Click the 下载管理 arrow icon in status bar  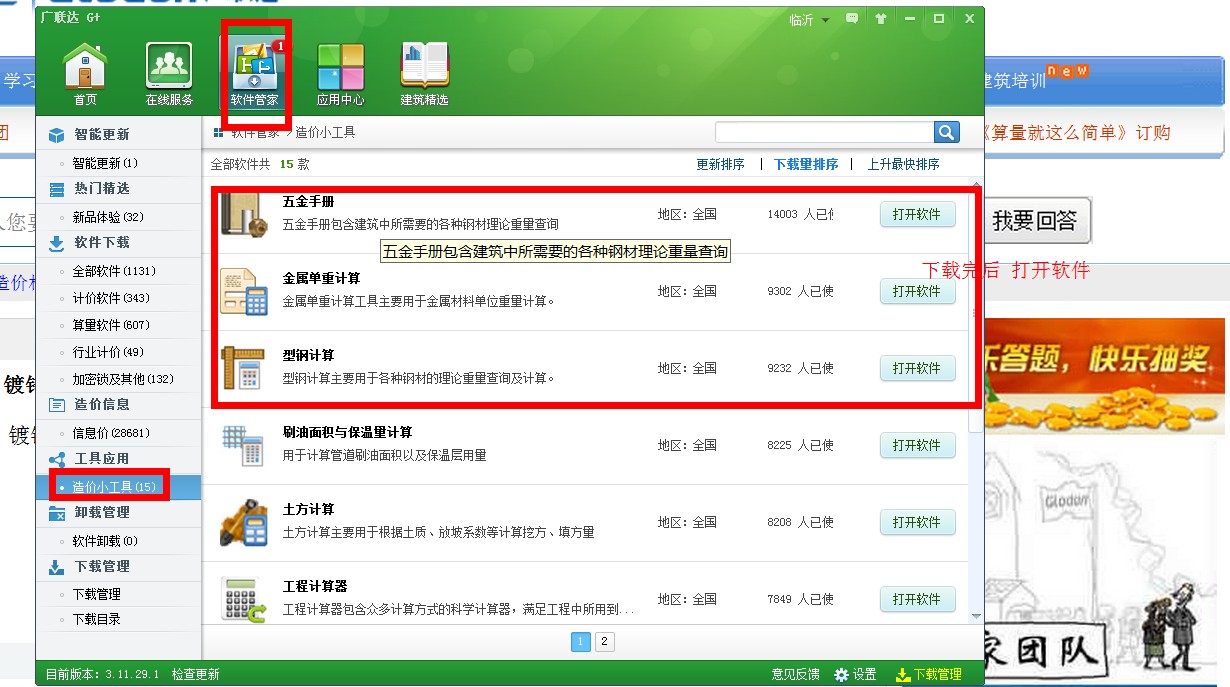click(902, 675)
